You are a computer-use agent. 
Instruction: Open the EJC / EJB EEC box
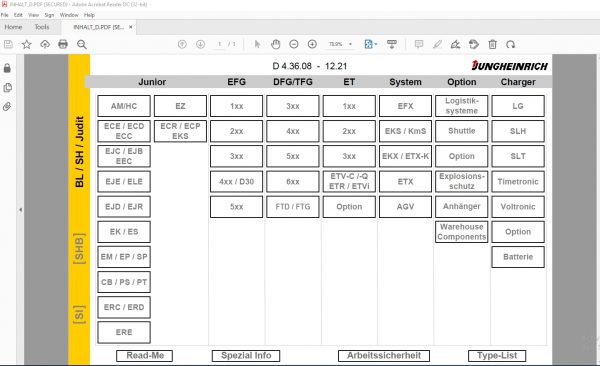(124, 156)
